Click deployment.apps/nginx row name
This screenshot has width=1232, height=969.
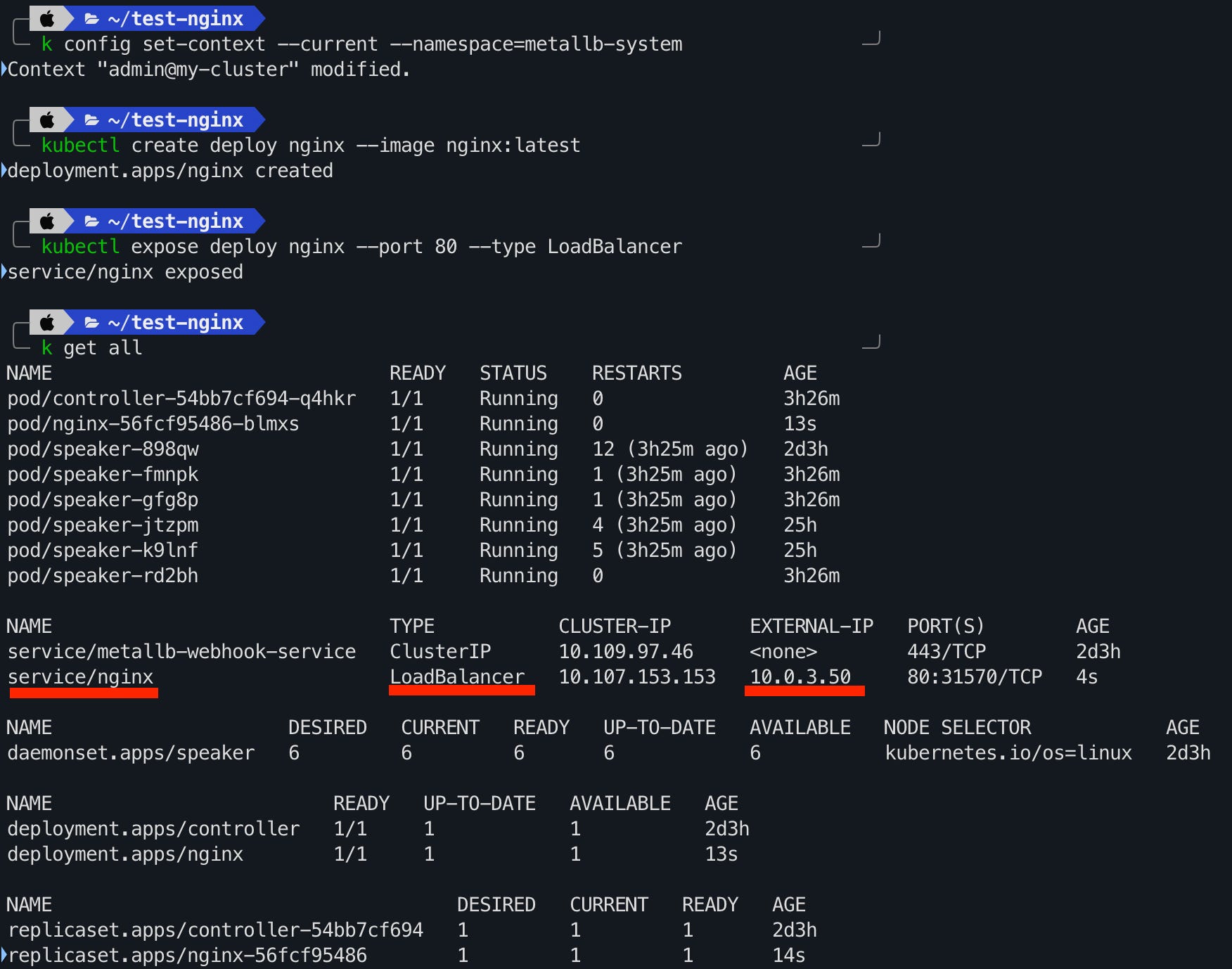tap(125, 854)
